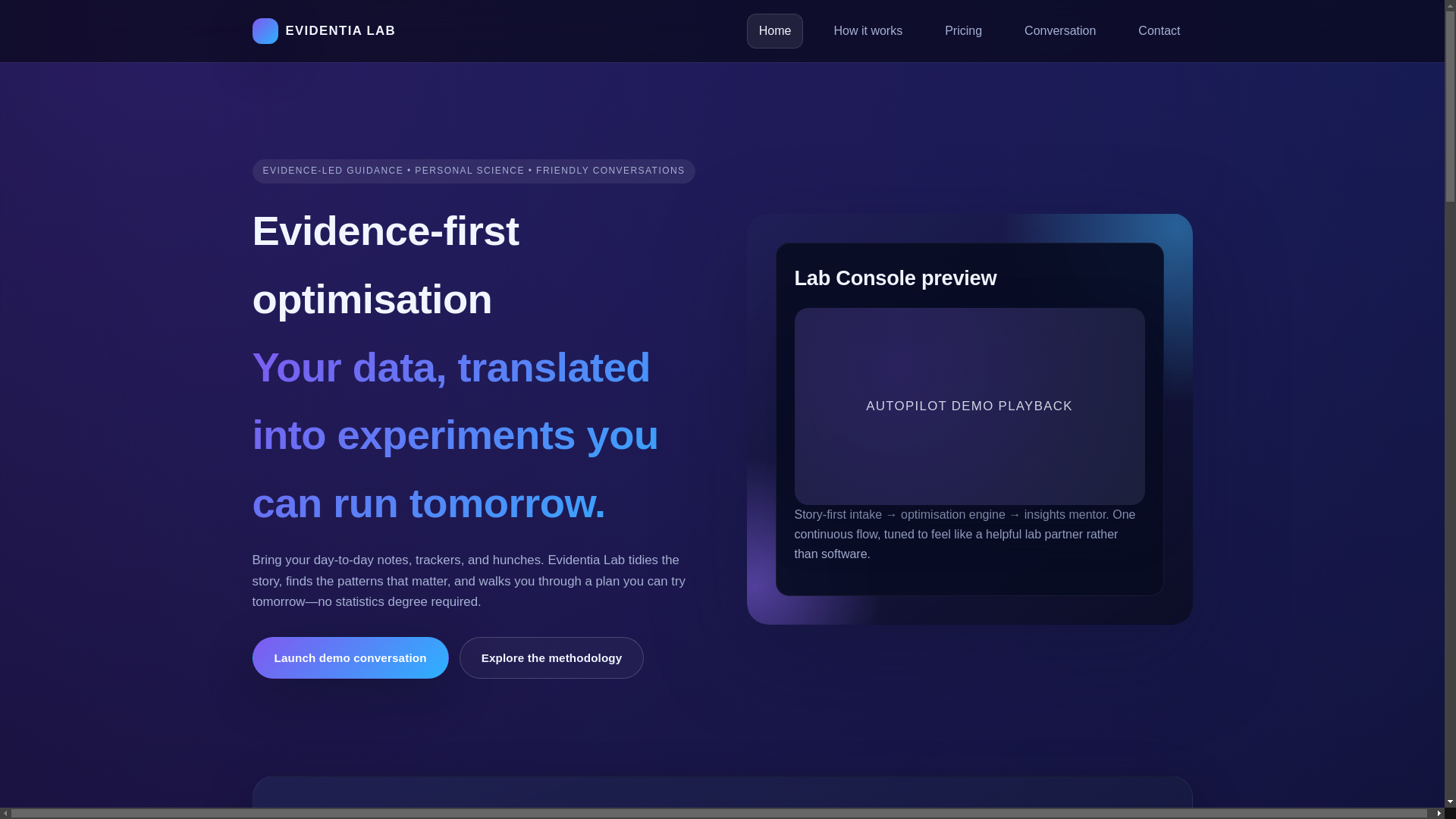
Task: Click the Lab Console preview heading
Action: 895,278
